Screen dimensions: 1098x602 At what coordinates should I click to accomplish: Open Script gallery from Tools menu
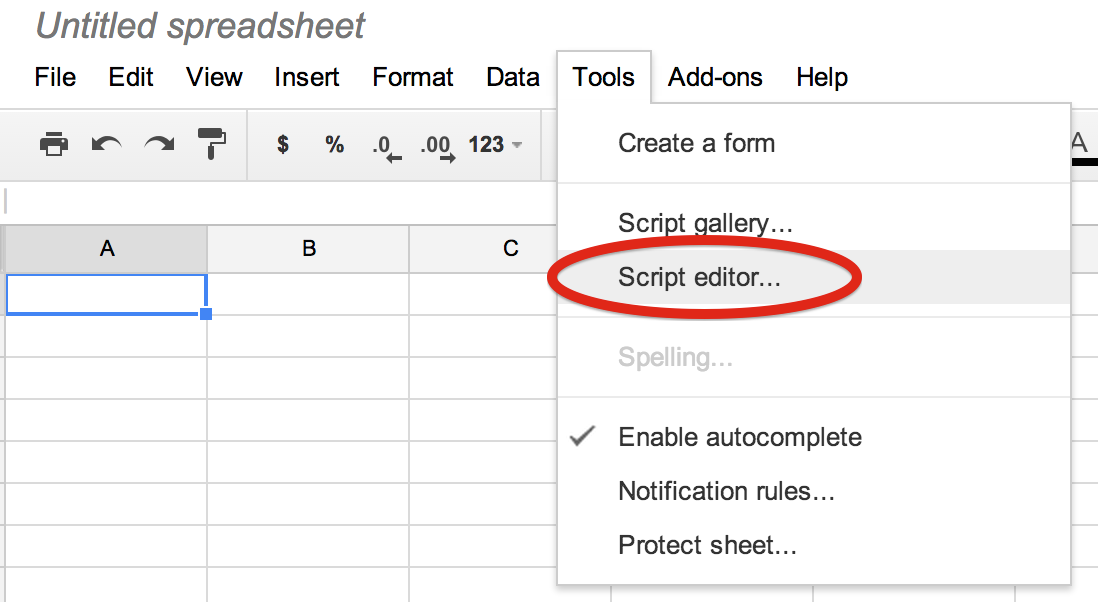(x=705, y=223)
